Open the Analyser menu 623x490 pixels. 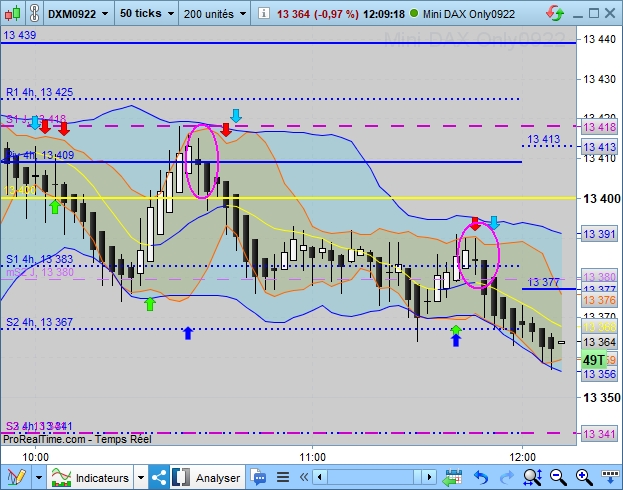click(x=207, y=477)
